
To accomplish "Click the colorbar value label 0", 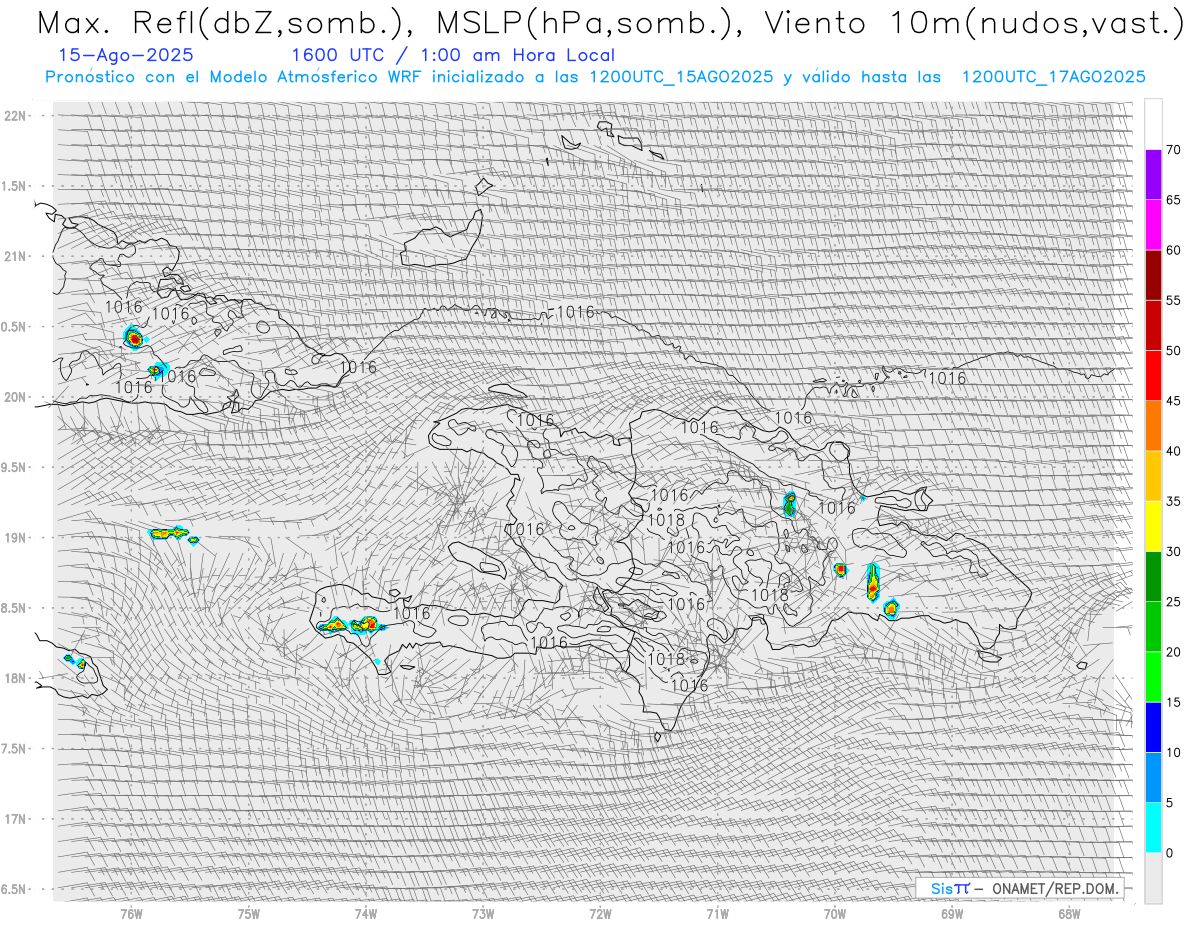I will coord(1170,852).
